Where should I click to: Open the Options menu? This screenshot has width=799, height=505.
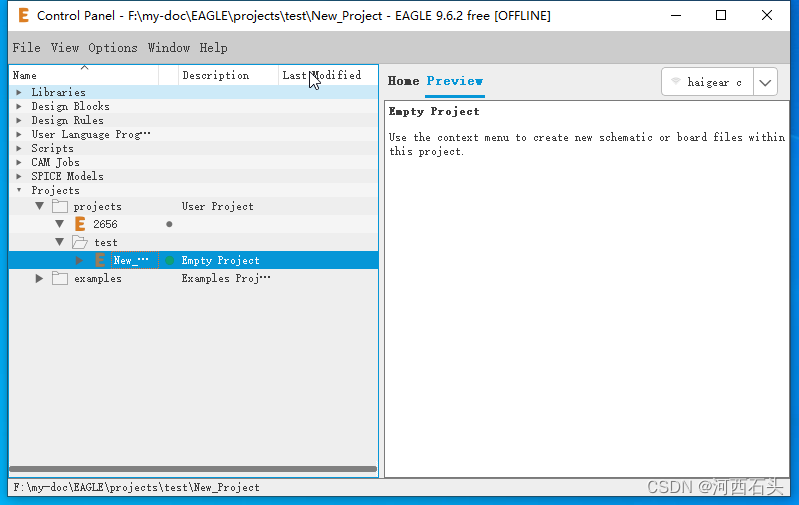[x=113, y=48]
